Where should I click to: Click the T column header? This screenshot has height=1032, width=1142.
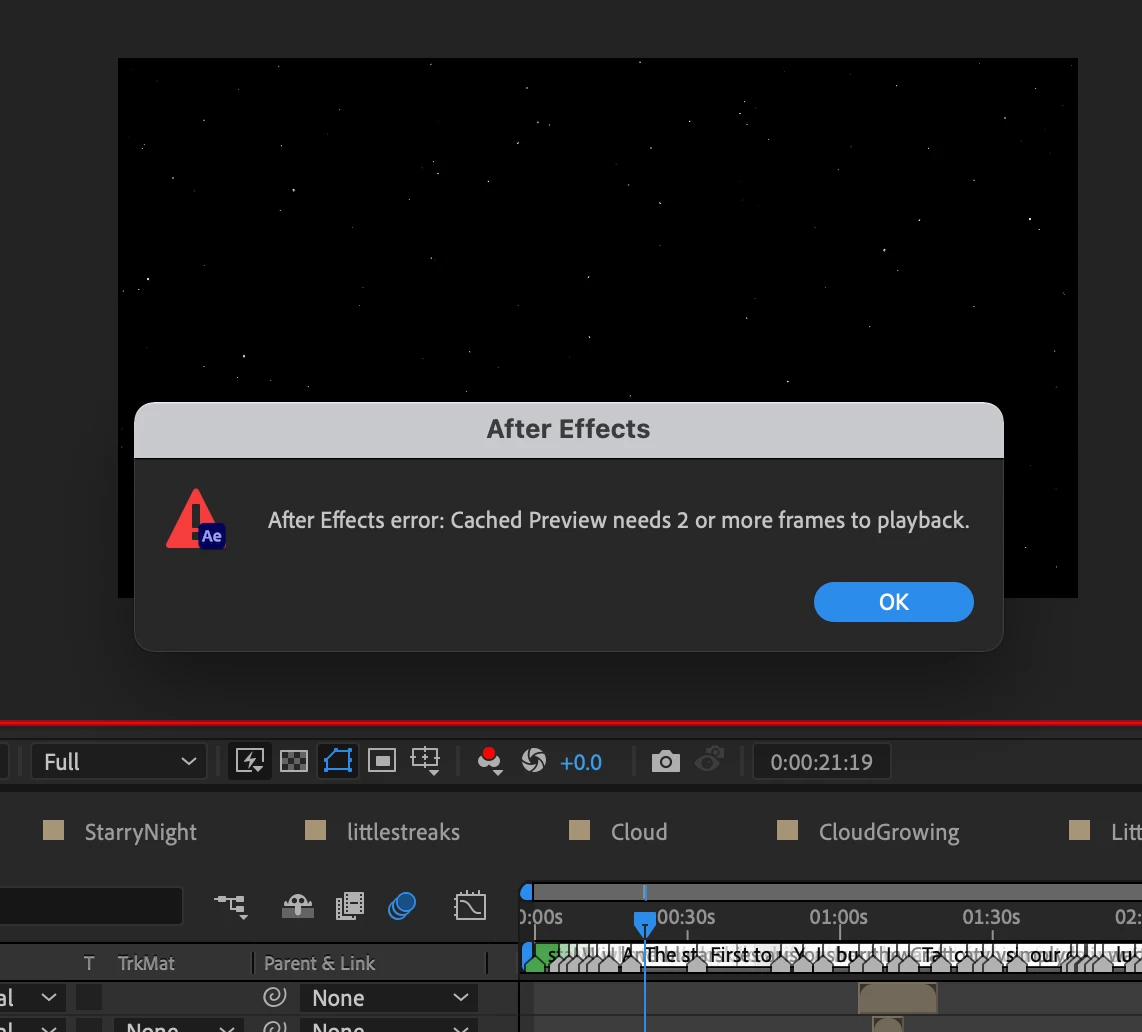(89, 964)
